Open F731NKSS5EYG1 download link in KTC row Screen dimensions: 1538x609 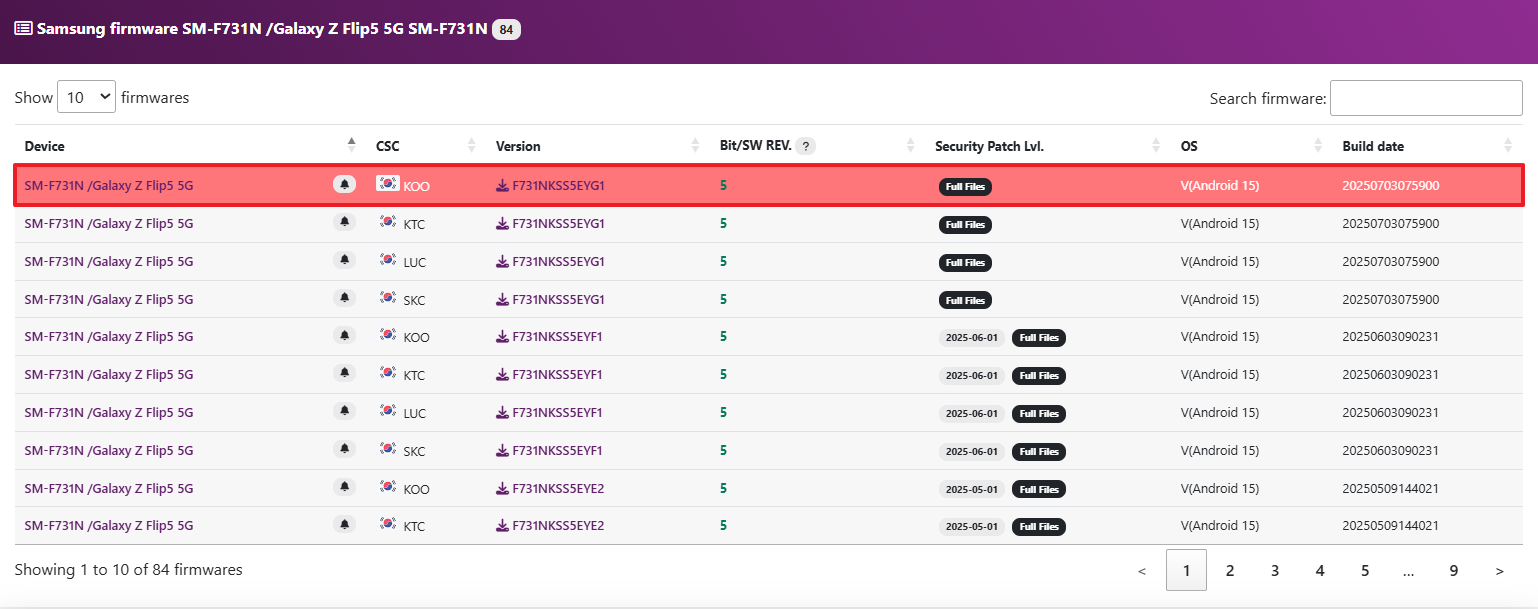click(550, 223)
